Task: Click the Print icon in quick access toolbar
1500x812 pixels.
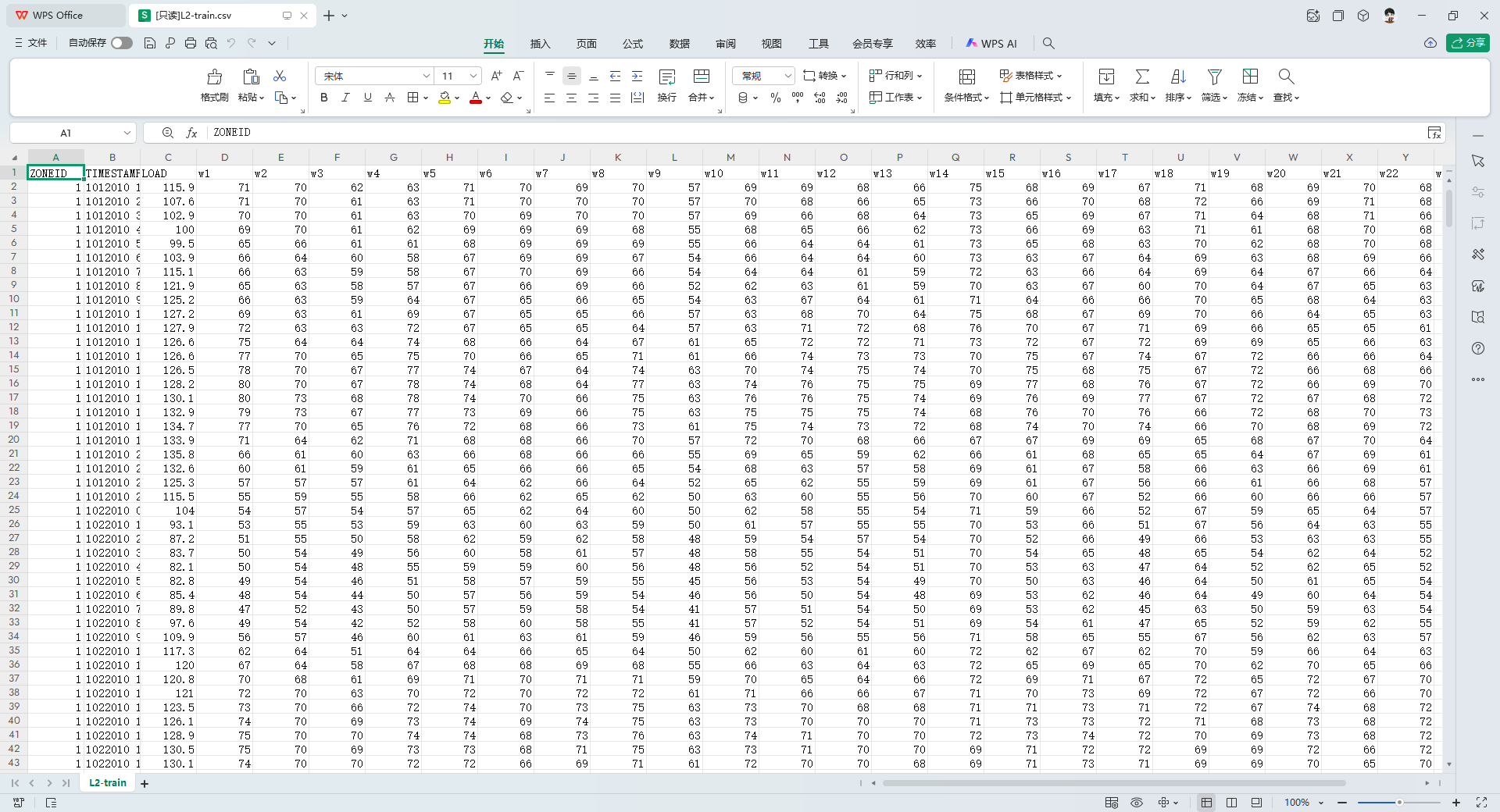Action: click(191, 43)
